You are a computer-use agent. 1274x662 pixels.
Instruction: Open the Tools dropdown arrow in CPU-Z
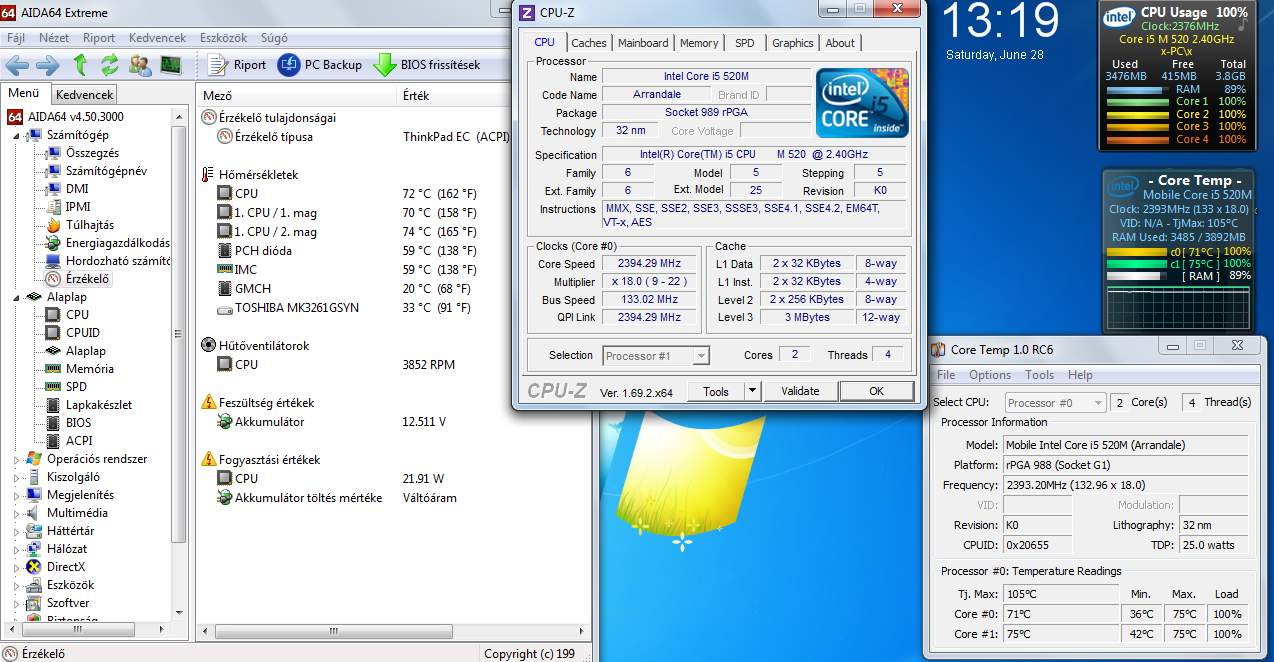752,391
